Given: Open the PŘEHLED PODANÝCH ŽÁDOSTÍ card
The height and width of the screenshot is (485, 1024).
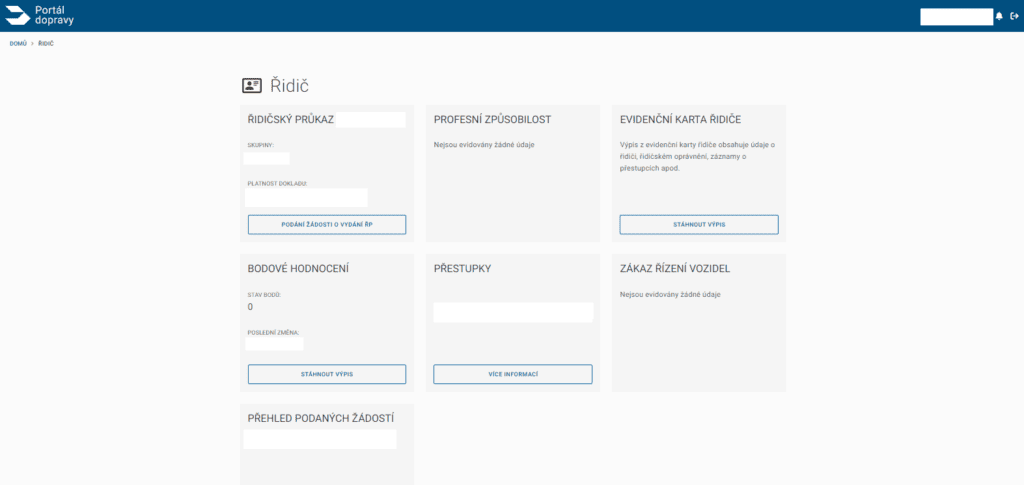Looking at the screenshot, I should pyautogui.click(x=327, y=445).
